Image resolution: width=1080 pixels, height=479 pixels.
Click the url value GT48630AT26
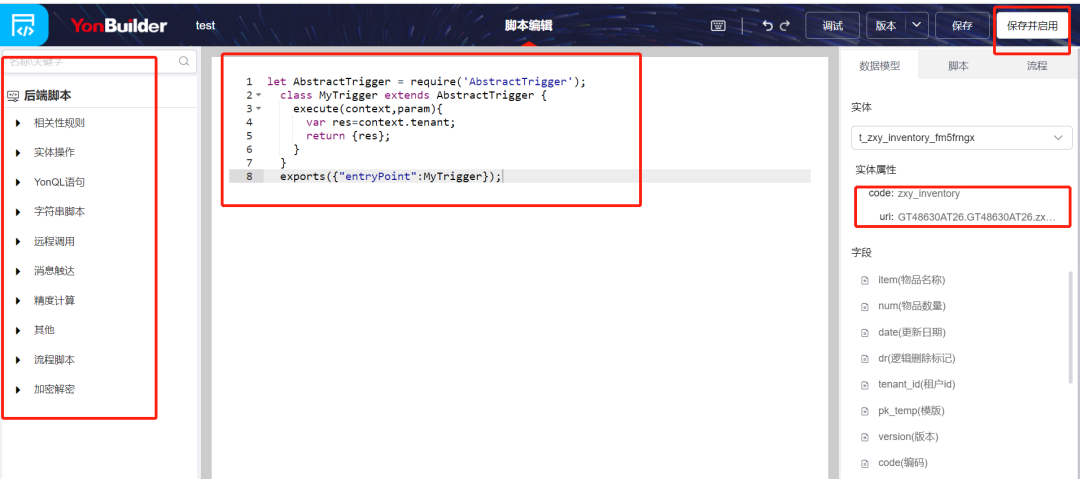coord(976,217)
